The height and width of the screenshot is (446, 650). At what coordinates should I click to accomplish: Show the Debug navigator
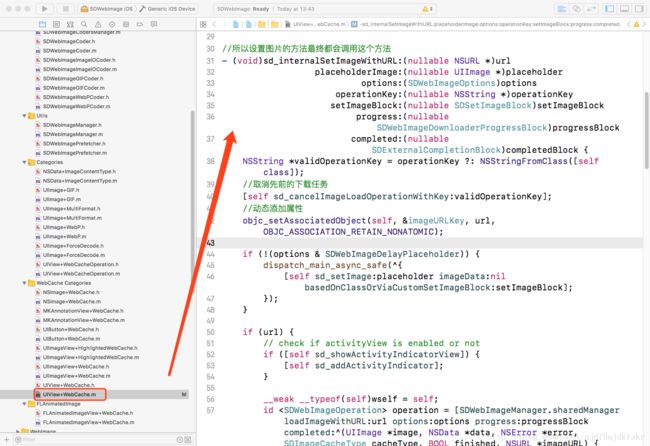(x=126, y=24)
